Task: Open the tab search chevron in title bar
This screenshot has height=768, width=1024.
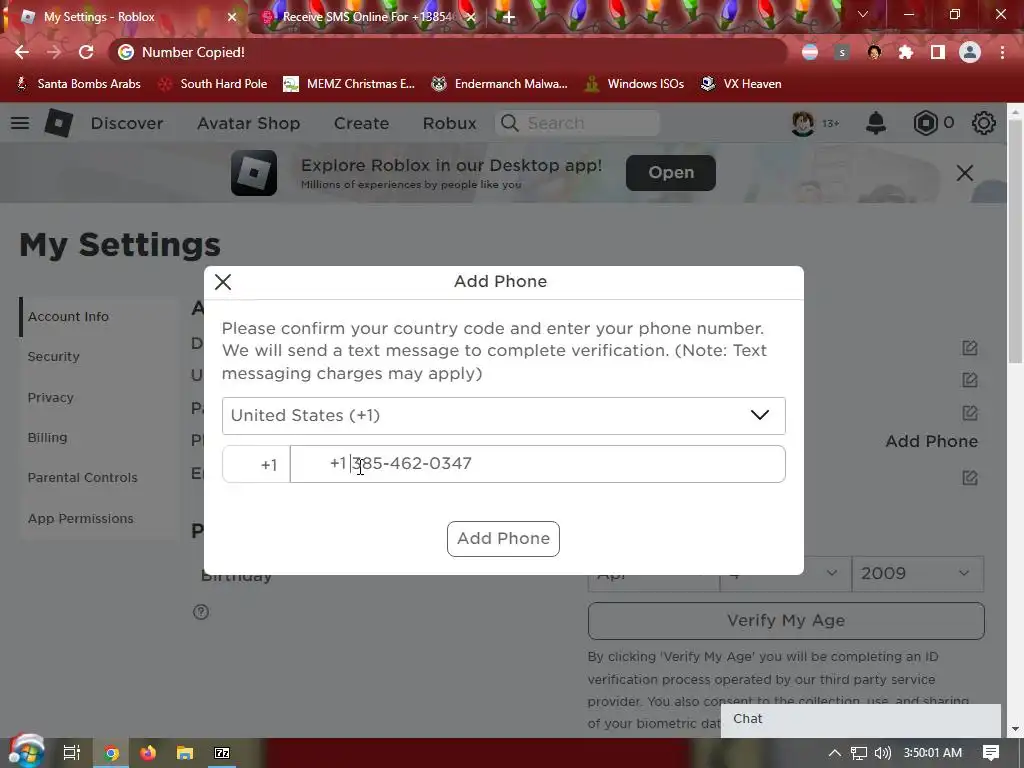Action: (863, 14)
